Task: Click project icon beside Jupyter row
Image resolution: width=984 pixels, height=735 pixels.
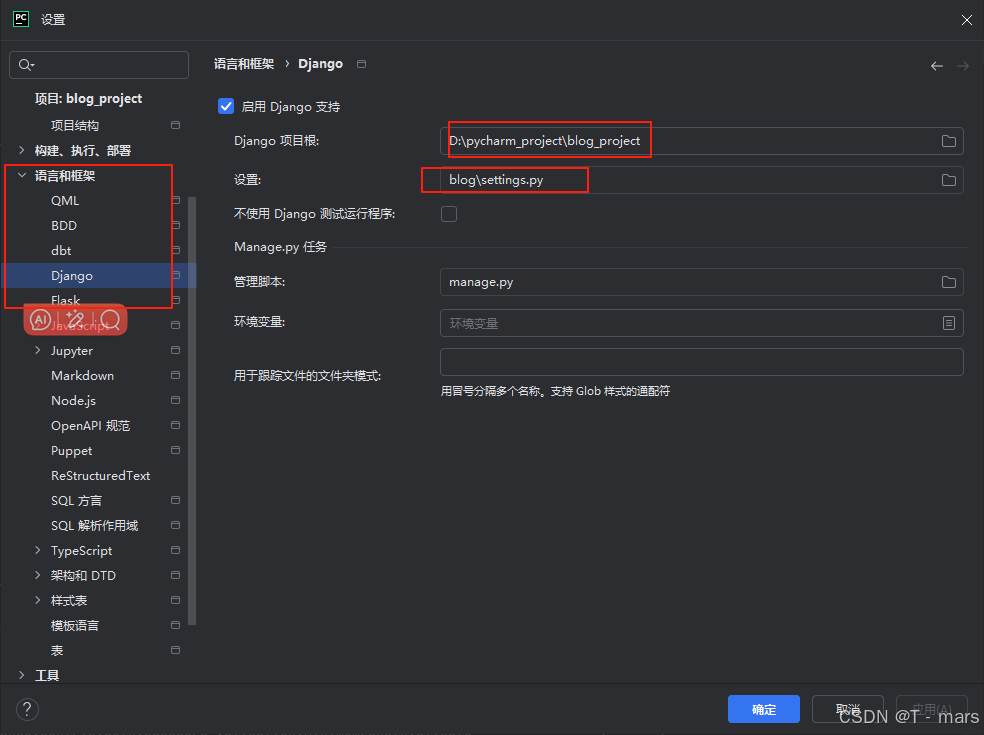Action: 176,350
